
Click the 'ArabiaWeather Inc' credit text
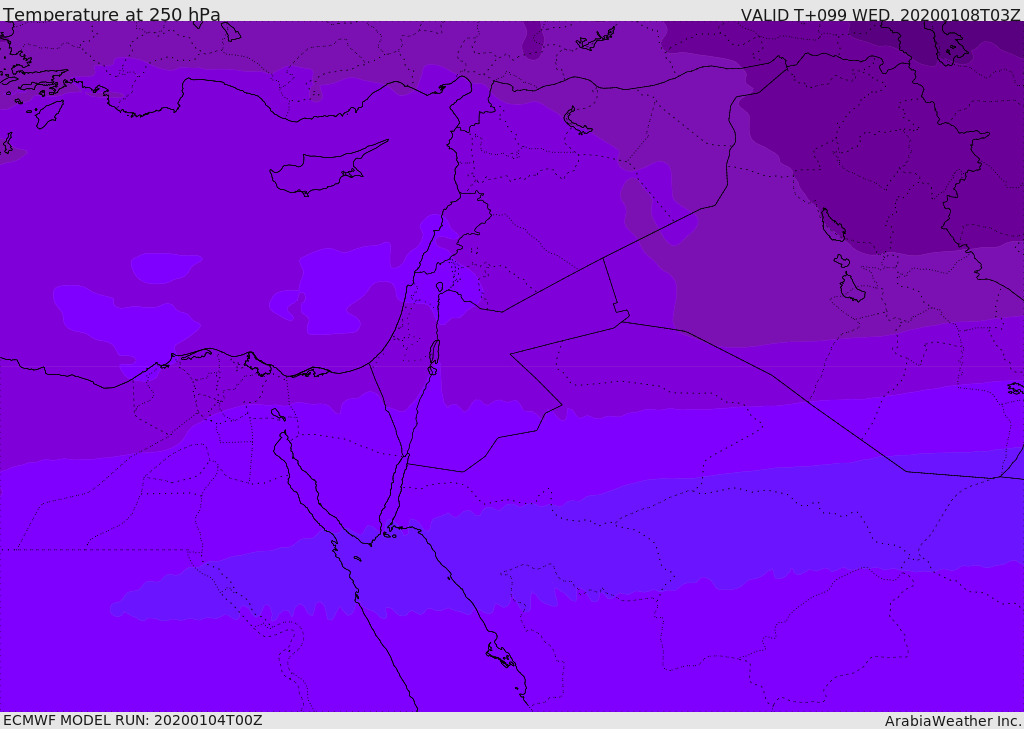(x=952, y=721)
